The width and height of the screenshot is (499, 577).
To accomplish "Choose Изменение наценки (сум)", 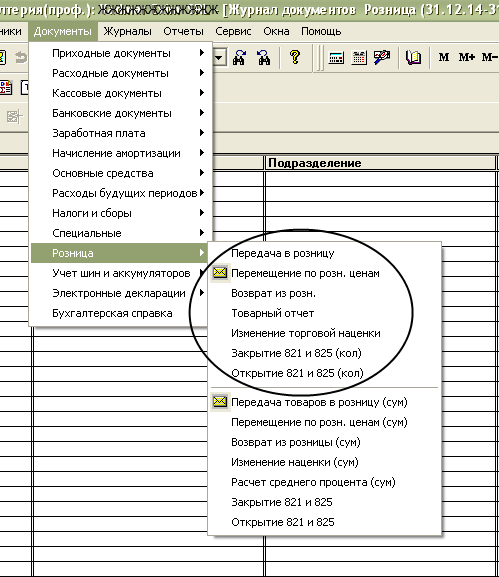I will click(325, 462).
